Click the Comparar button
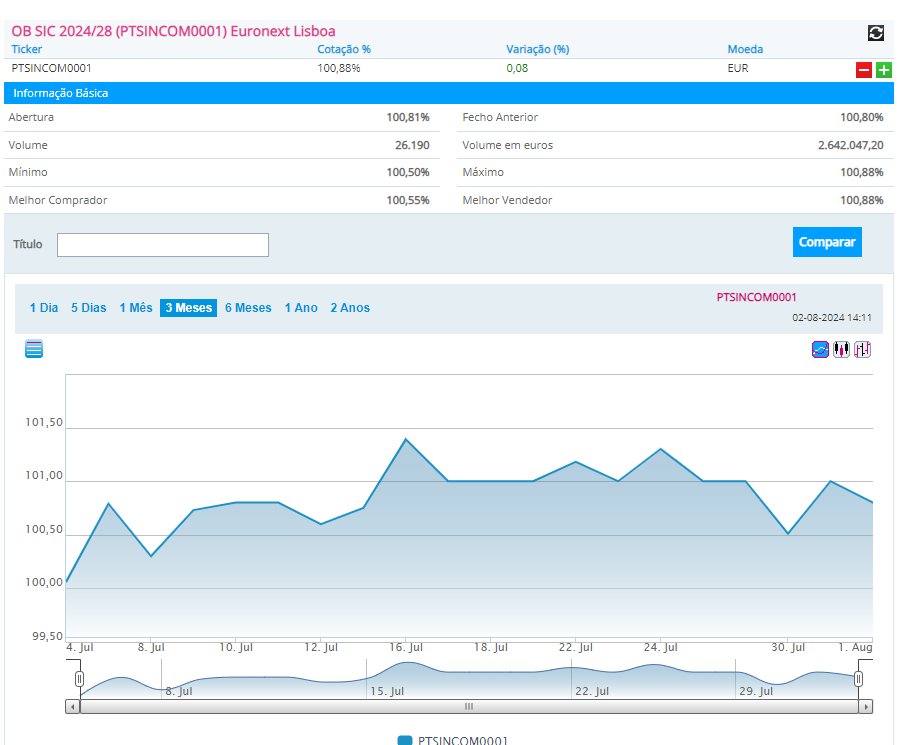899x745 pixels. coord(827,242)
